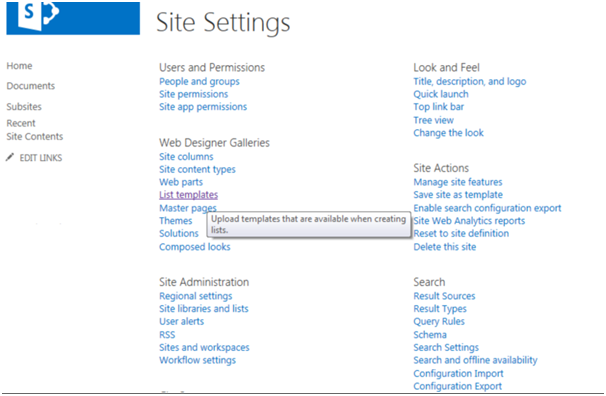This screenshot has height=396, width=606.
Task: Open the Site content types link
Action: coord(197,169)
